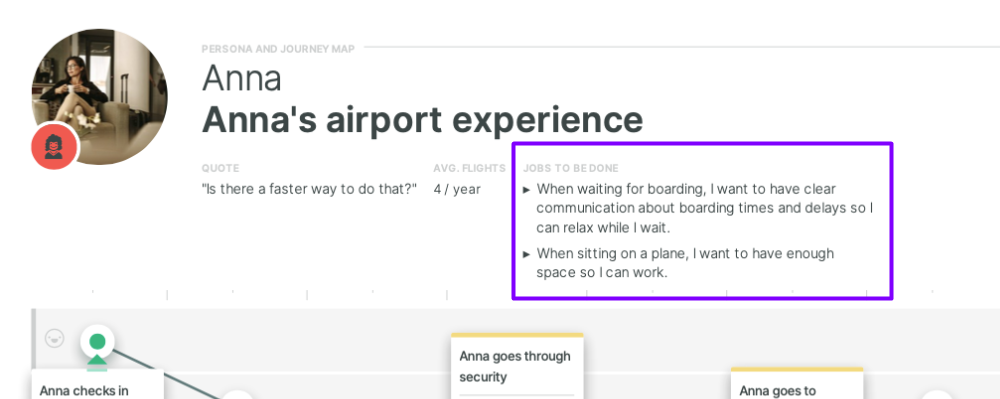Image resolution: width=1000 pixels, height=399 pixels.
Task: Click the '4 / year' average flights value
Action: pos(457,189)
